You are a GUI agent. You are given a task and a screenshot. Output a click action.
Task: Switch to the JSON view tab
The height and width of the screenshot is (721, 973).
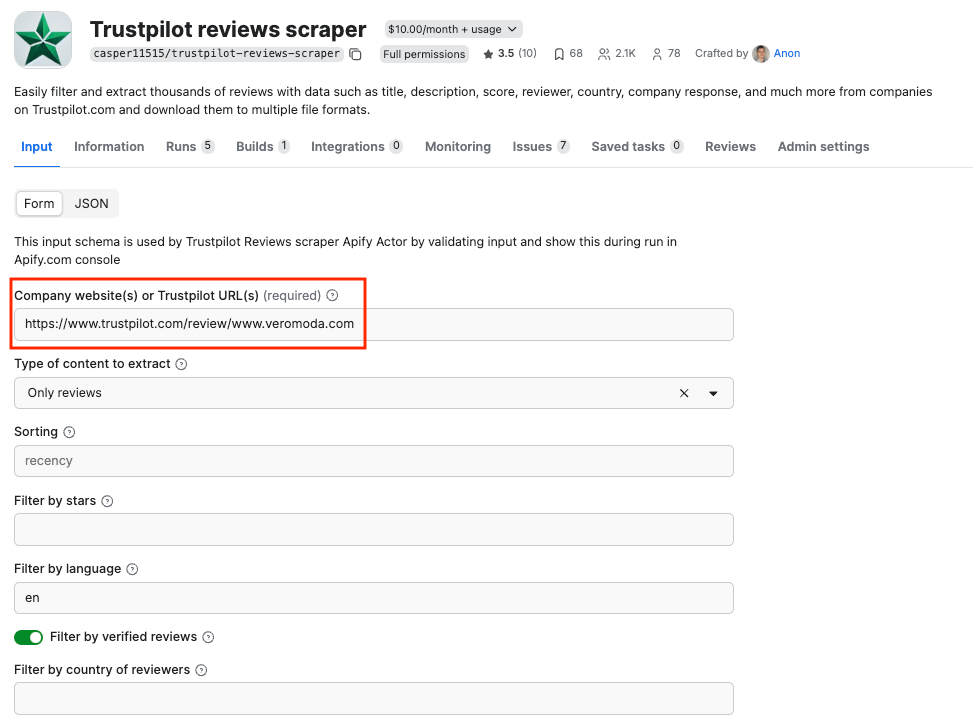[91, 203]
